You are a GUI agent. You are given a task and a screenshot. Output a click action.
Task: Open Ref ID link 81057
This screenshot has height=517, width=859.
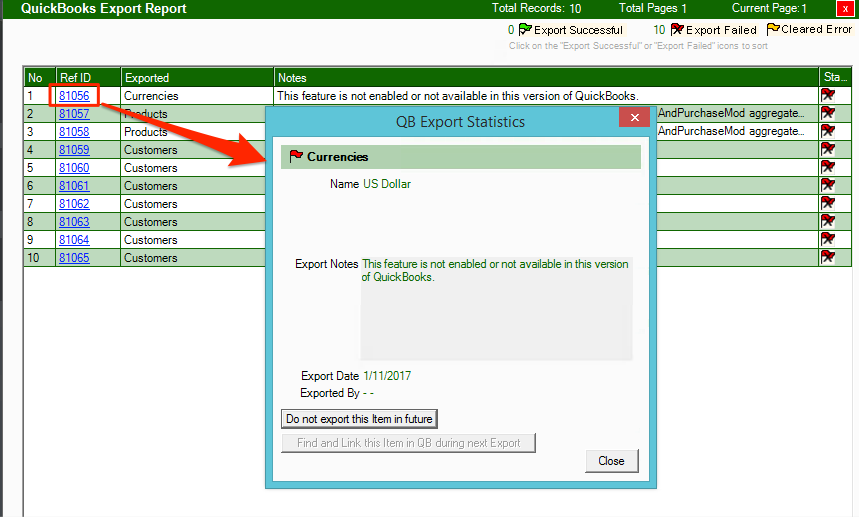pos(74,114)
